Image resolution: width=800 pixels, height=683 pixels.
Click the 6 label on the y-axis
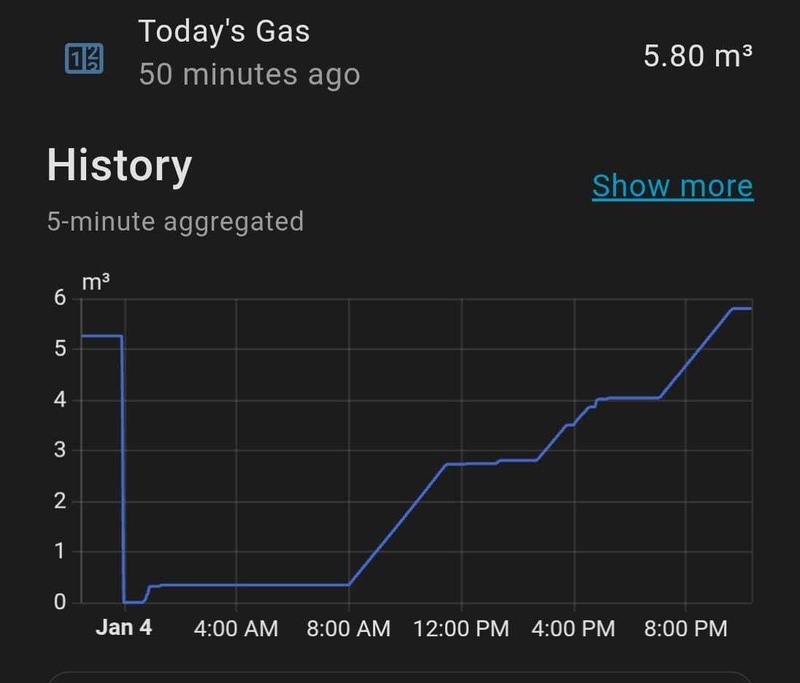pyautogui.click(x=60, y=298)
